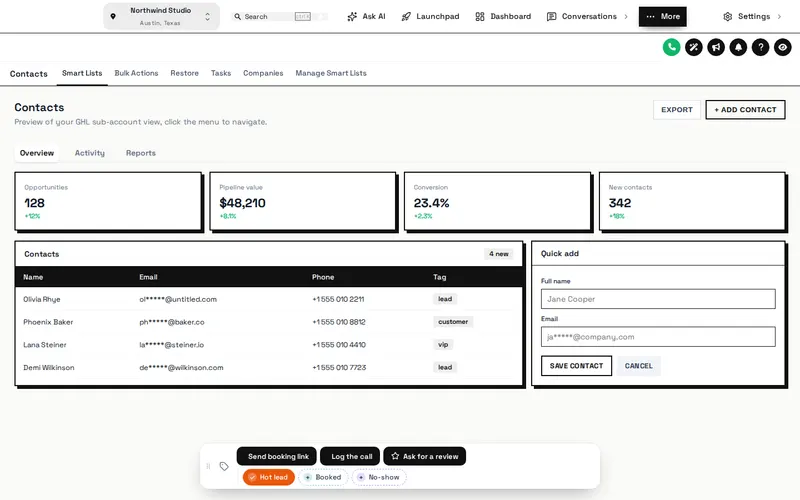
Task: Click the Full name input field
Action: point(658,299)
